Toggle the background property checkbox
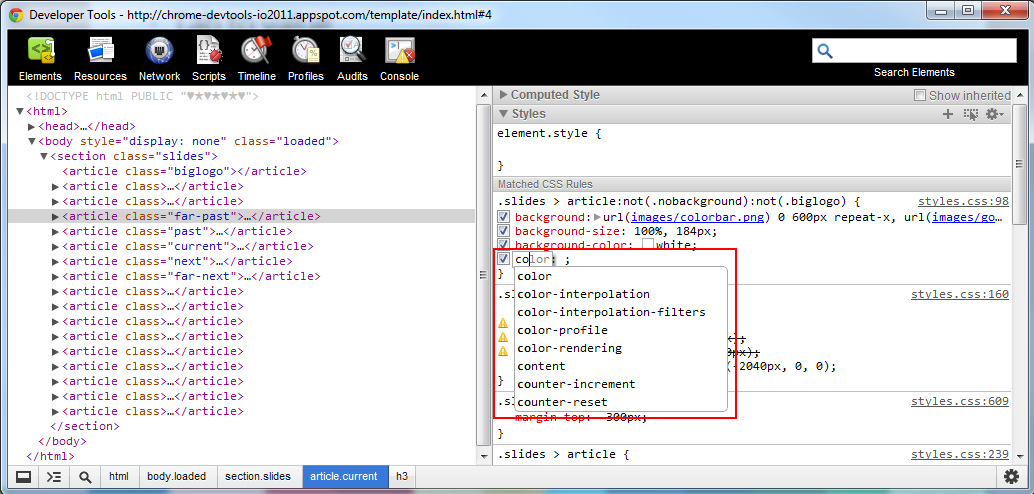The width and height of the screenshot is (1034, 494). (x=503, y=217)
